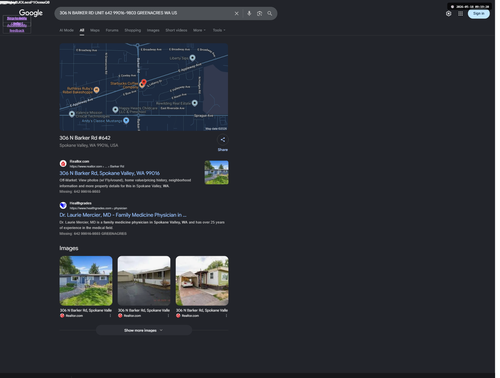The image size is (500, 378).
Task: Open the Forums tab
Action: tap(112, 30)
